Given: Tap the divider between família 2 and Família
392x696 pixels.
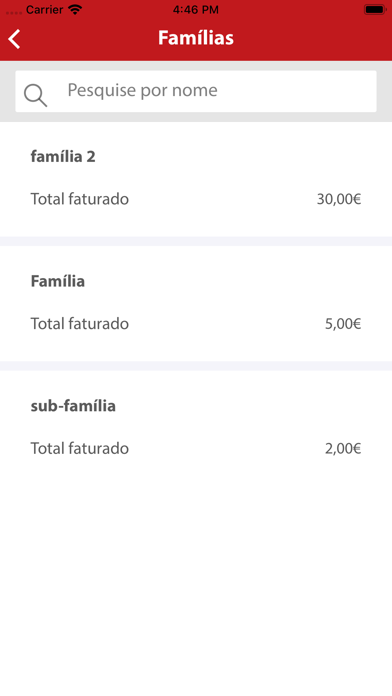Looking at the screenshot, I should tap(196, 241).
